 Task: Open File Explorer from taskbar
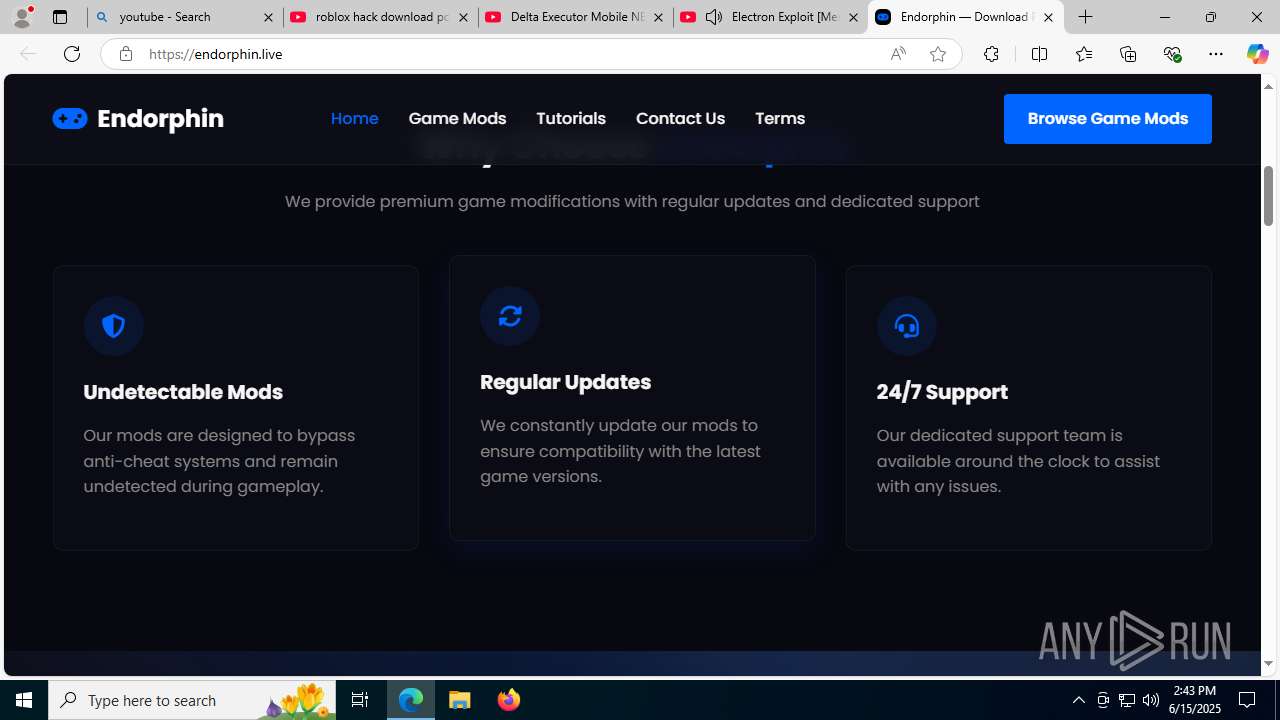click(x=460, y=700)
